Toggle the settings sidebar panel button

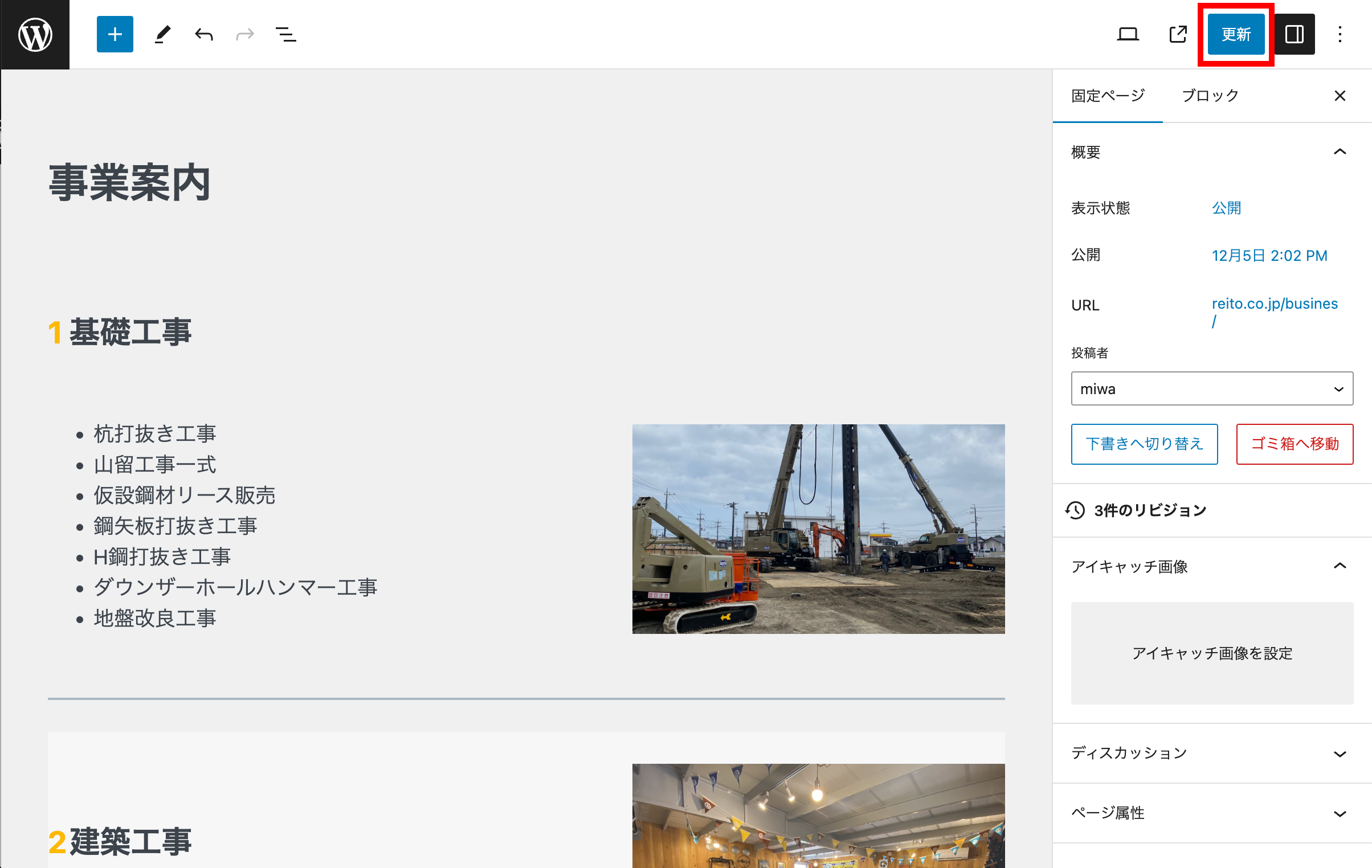coord(1294,34)
